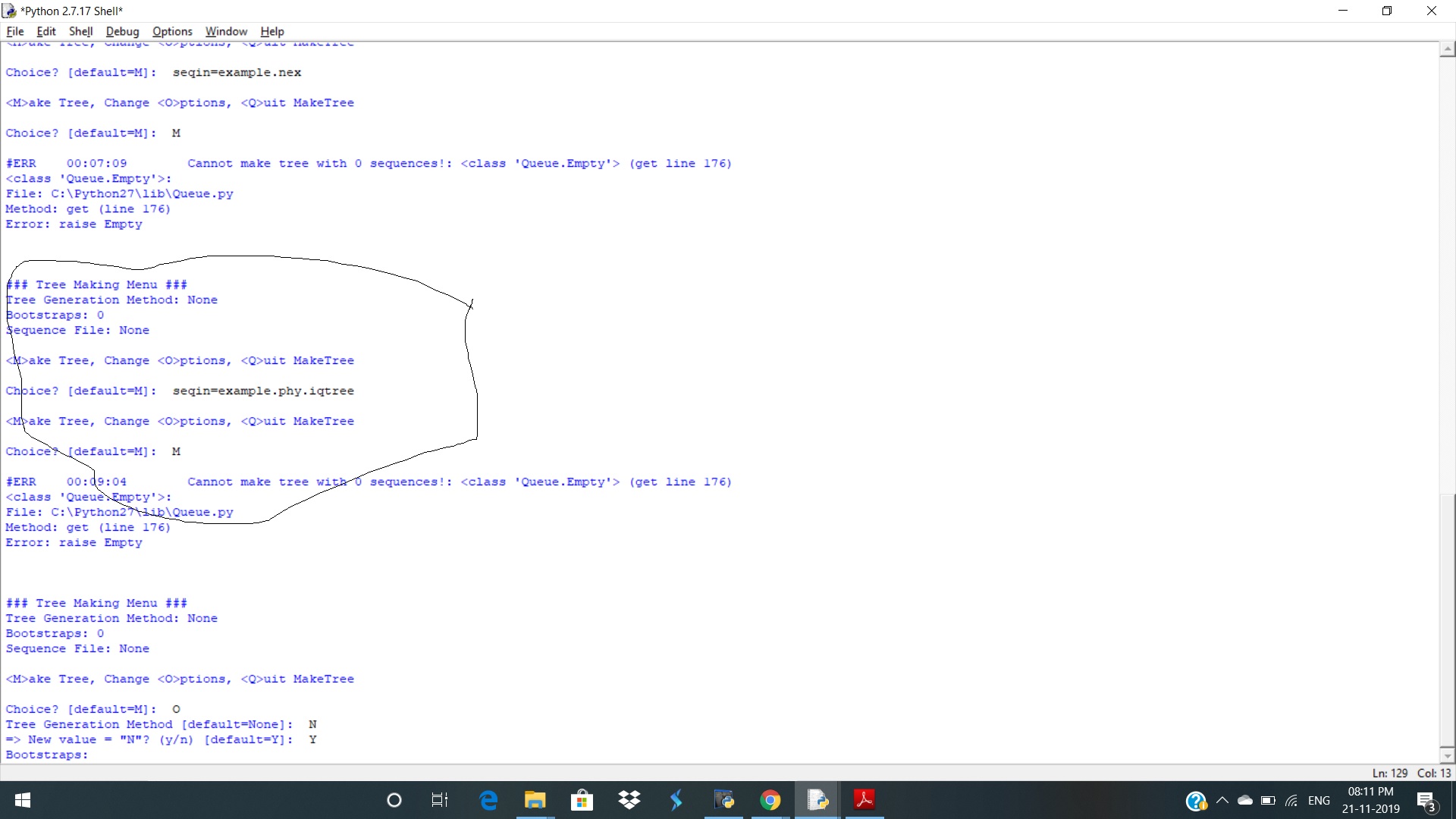
Task: Open the Microsoft Store
Action: 582,800
